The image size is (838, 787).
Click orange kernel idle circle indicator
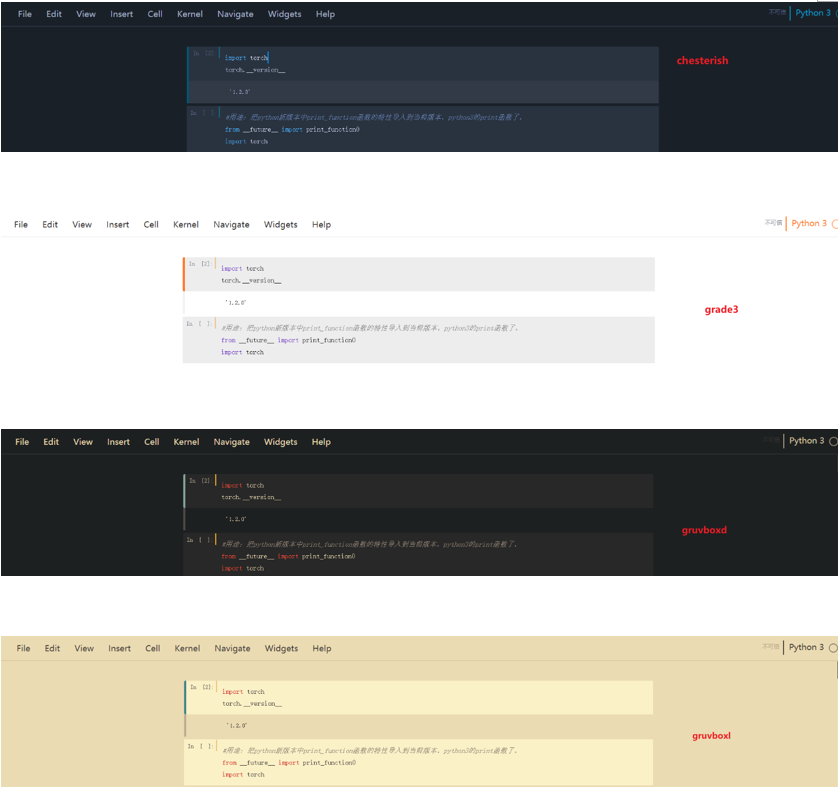pos(835,224)
